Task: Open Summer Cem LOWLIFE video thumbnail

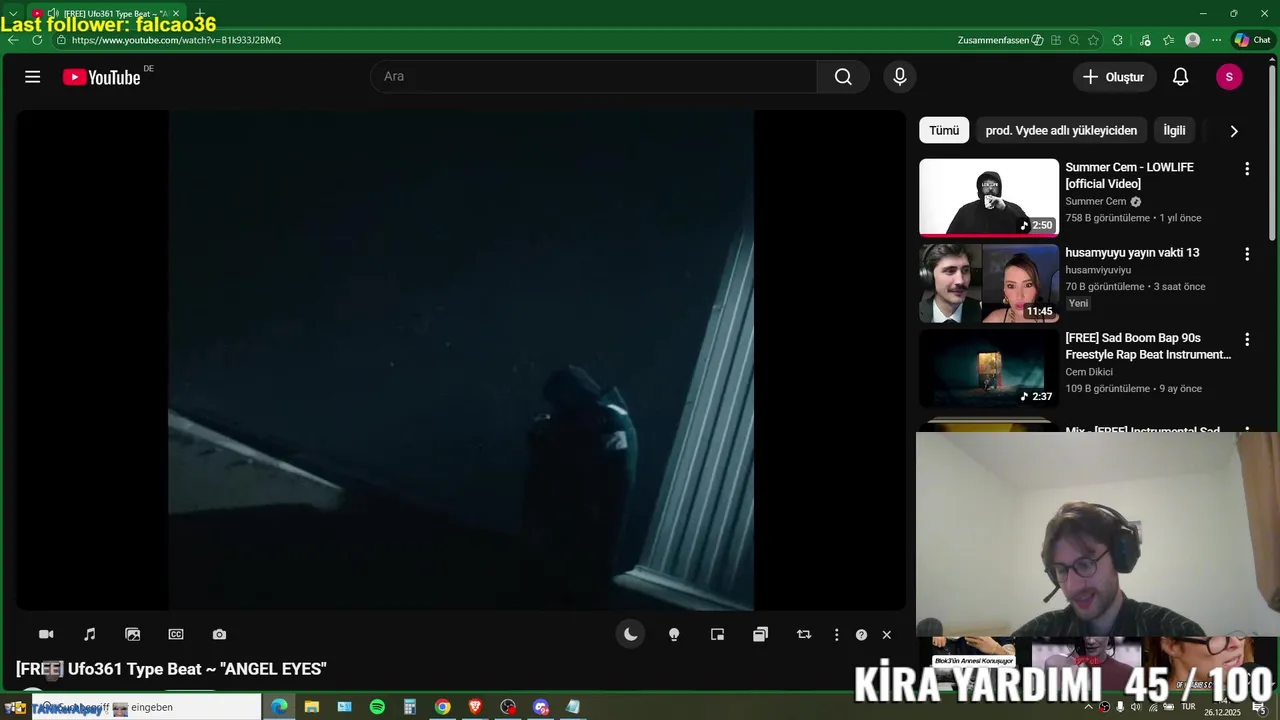Action: [x=989, y=197]
